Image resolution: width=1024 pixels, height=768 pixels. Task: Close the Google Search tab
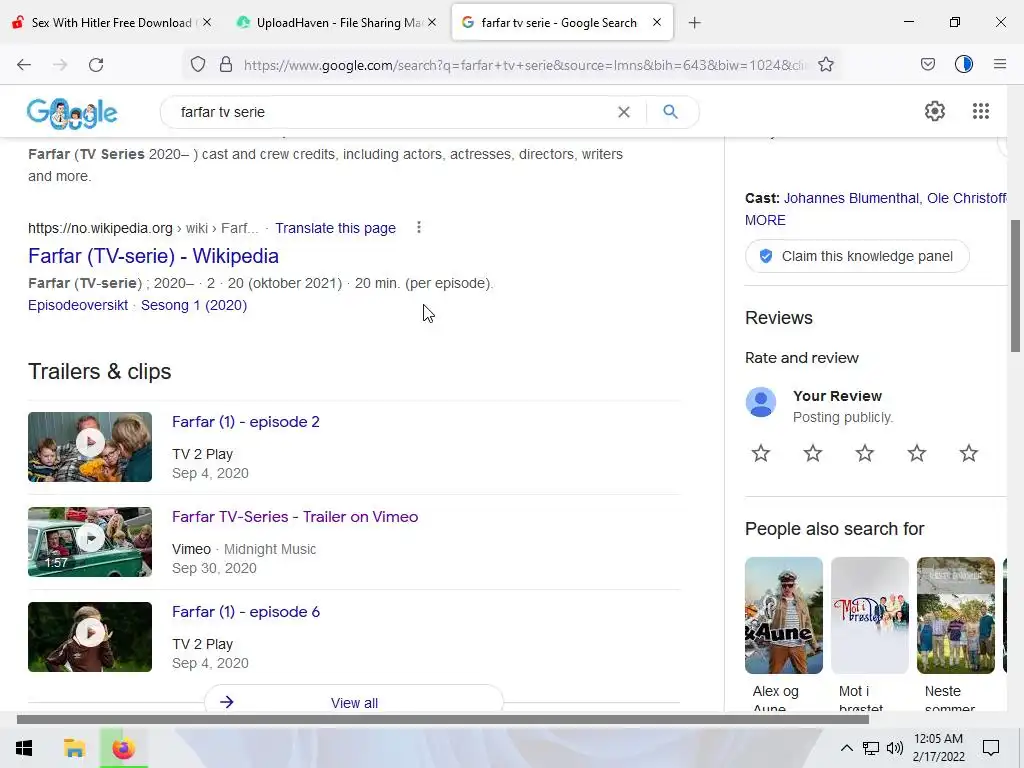[657, 22]
